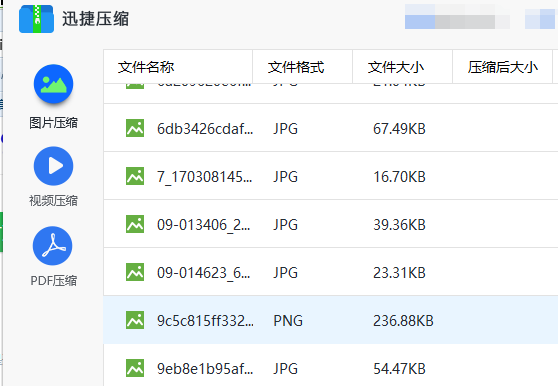Viewport: 558px width, 386px height.
Task: Click JPG format in 09-014623_6... row
Action: pos(285,273)
